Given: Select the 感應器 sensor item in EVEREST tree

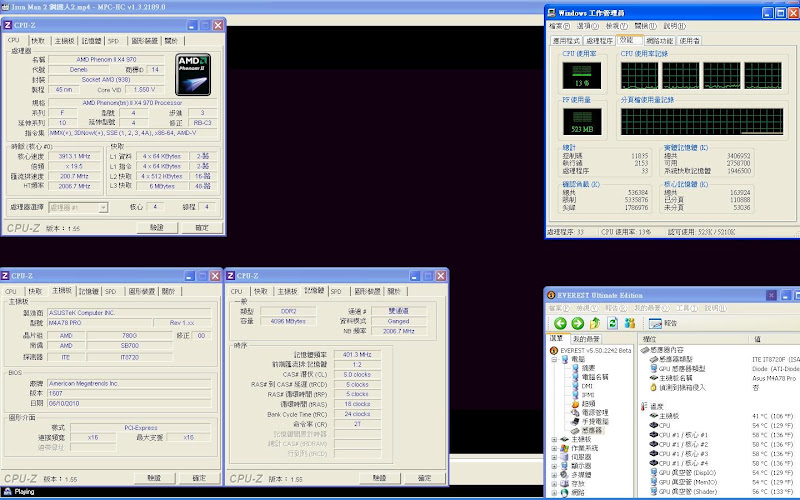Looking at the screenshot, I should [x=586, y=430].
